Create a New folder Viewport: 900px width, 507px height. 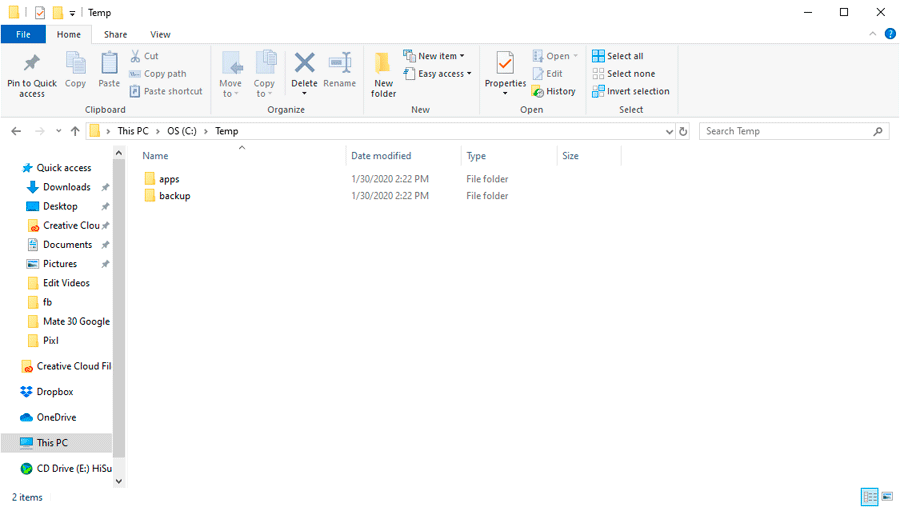tap(383, 75)
